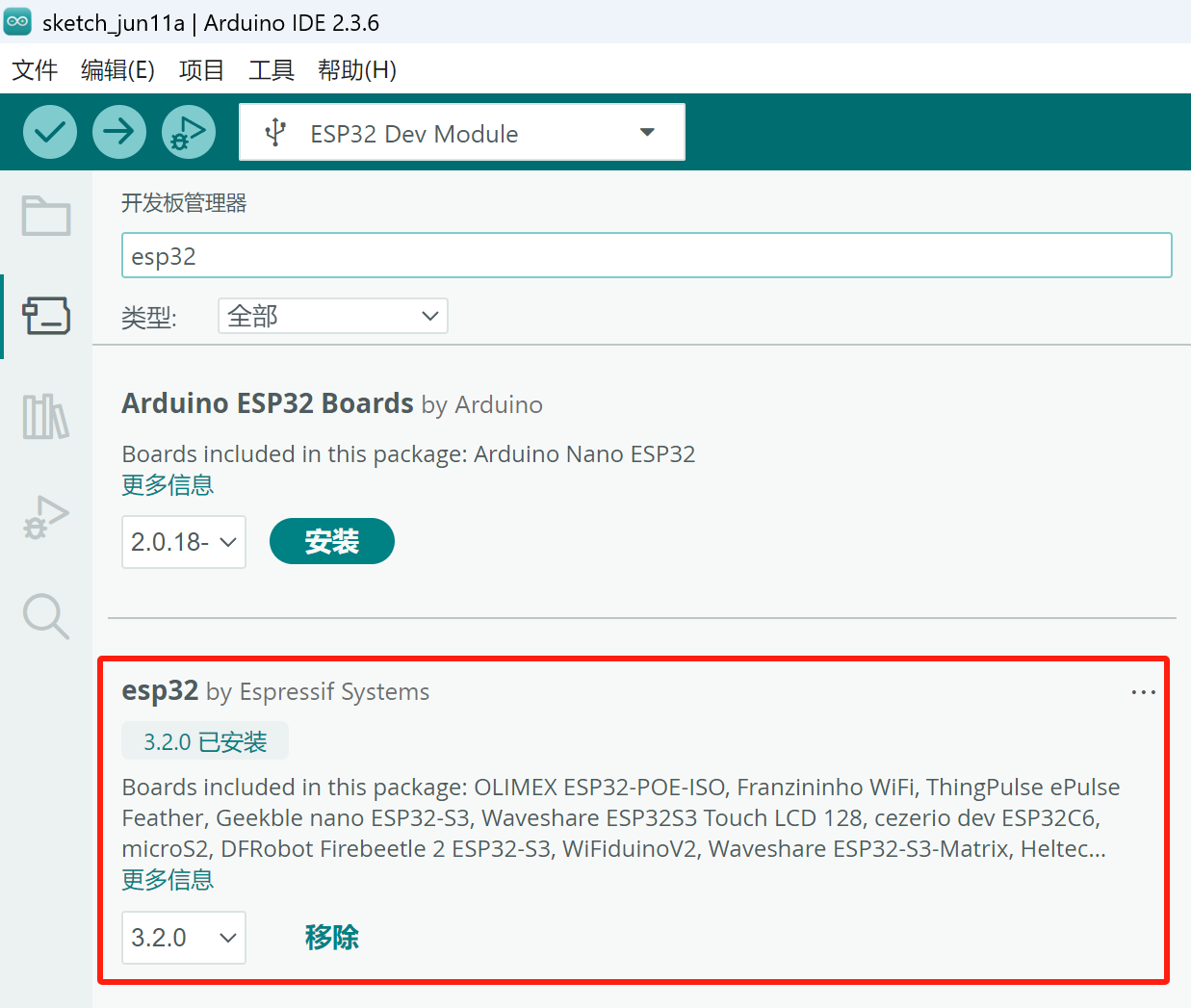Start debugging with the Debug toolbar icon

(x=189, y=132)
